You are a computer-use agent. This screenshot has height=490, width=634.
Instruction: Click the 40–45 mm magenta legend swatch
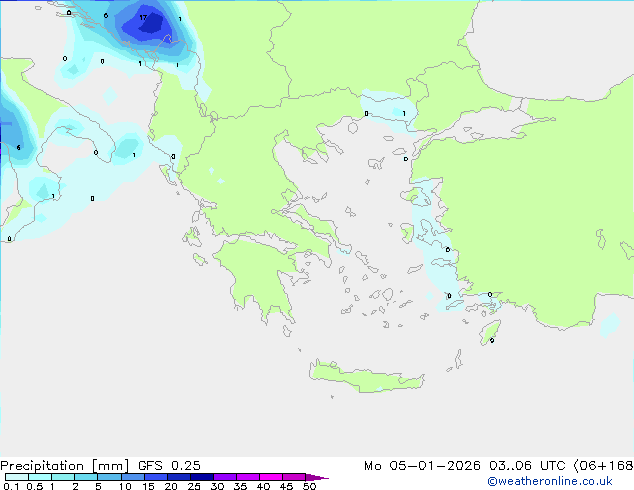pos(271,477)
